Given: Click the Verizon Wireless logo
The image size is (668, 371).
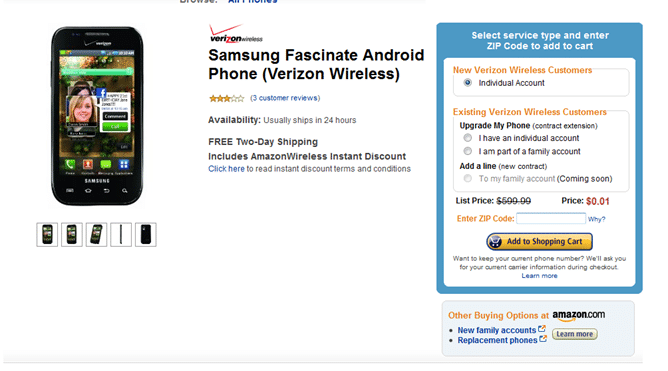Looking at the screenshot, I should (236, 34).
